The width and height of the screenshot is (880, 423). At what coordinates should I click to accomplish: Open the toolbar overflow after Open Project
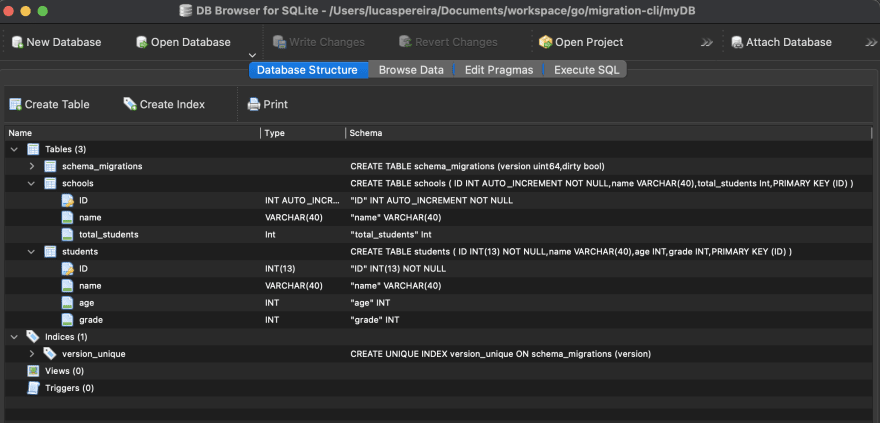tap(707, 42)
